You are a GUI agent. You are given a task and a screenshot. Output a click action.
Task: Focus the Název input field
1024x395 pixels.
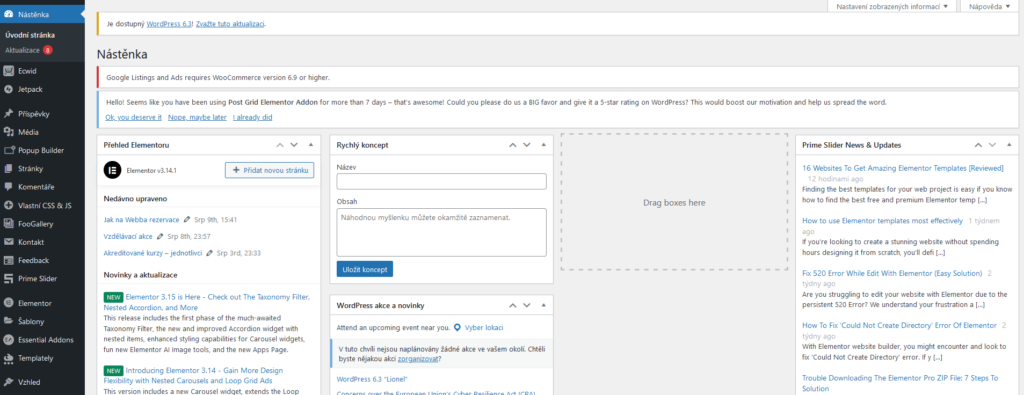click(x=441, y=182)
